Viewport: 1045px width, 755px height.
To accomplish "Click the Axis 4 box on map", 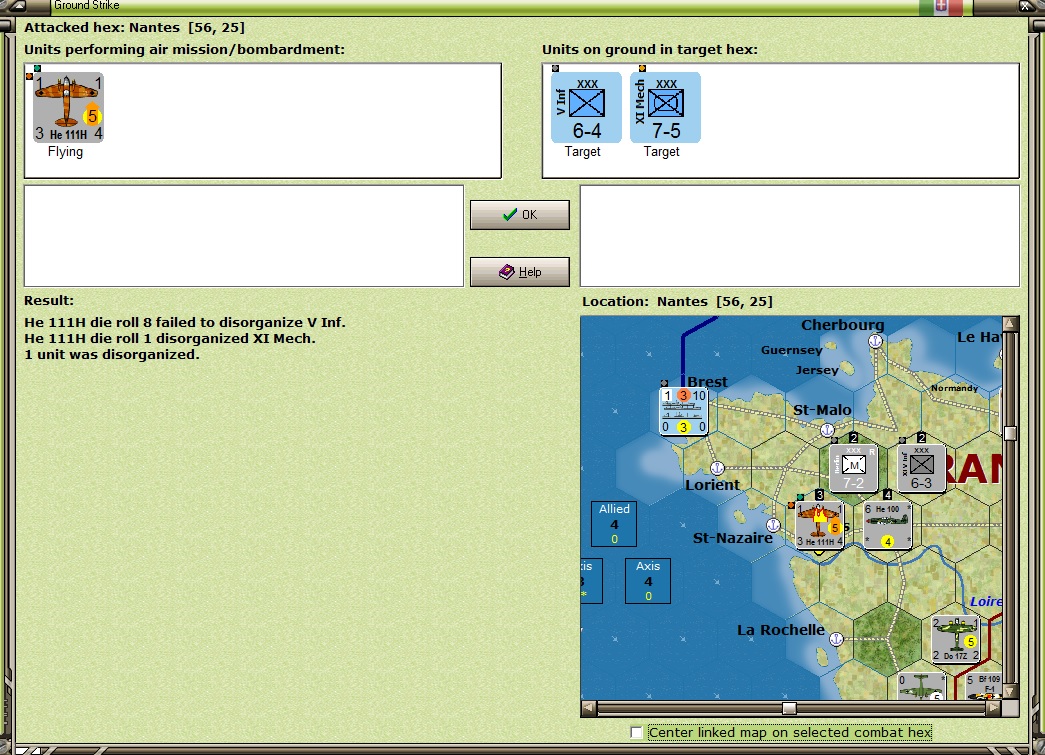I will coord(648,581).
